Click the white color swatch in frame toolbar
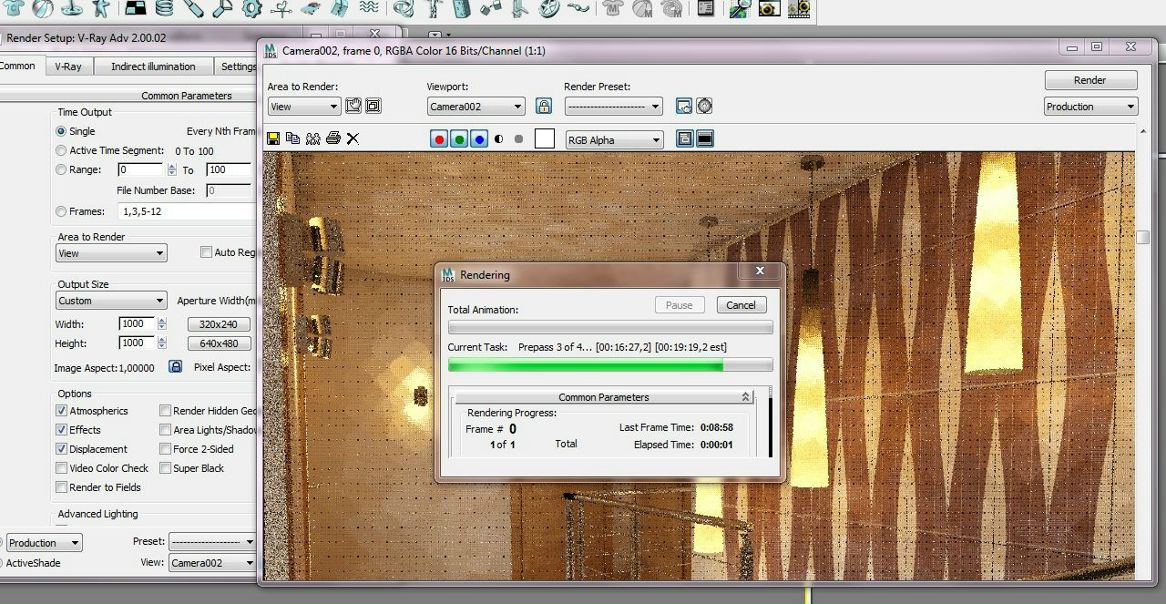 tap(544, 139)
